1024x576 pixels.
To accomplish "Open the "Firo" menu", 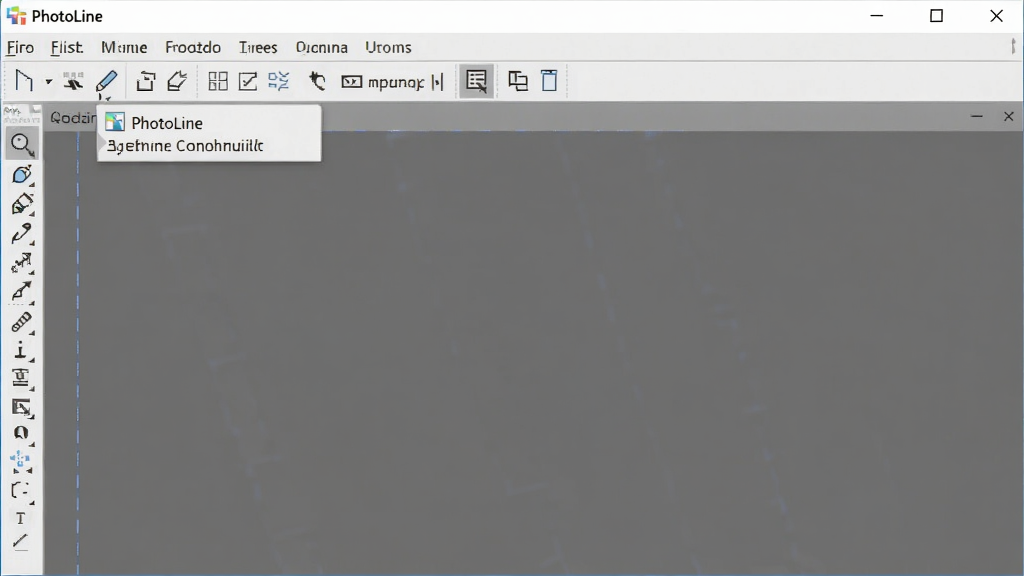I will [x=20, y=48].
